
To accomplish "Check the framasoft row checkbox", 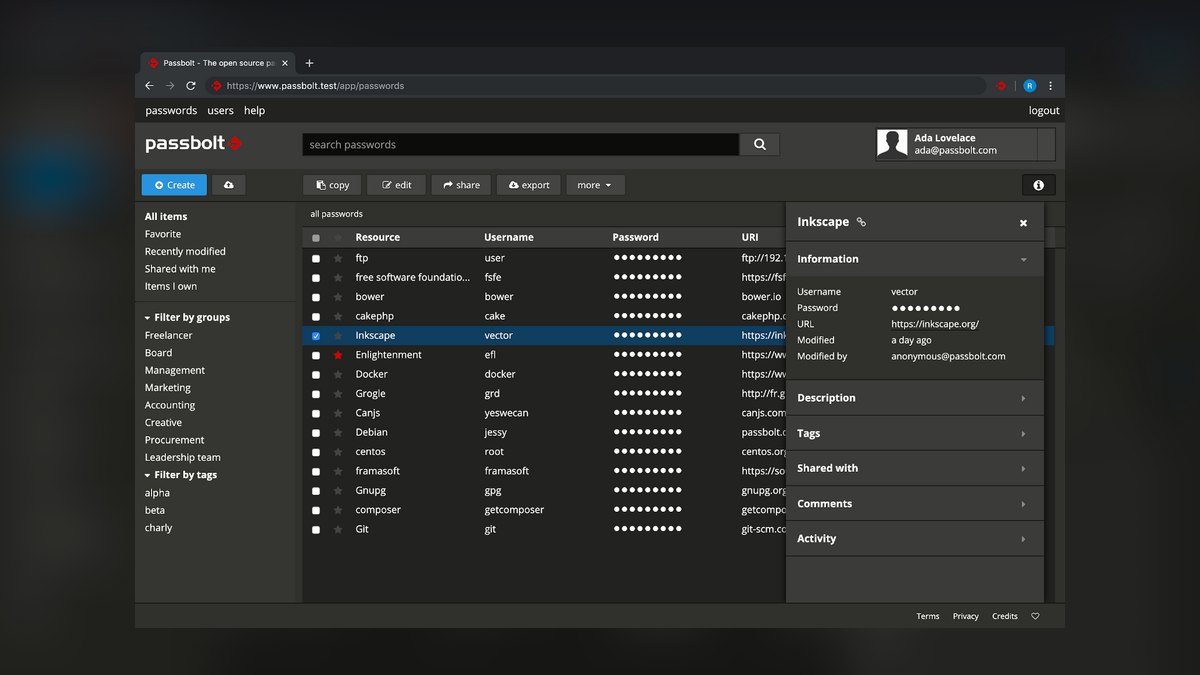I will (316, 471).
